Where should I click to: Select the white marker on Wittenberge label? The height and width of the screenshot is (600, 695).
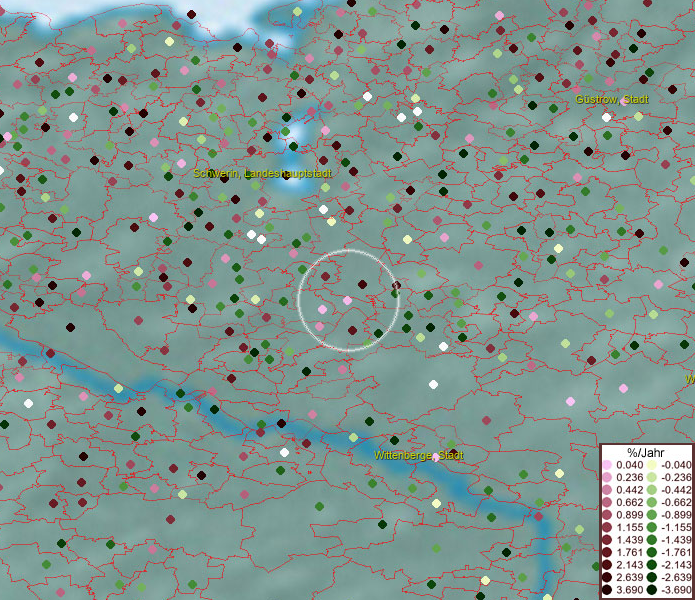click(436, 458)
